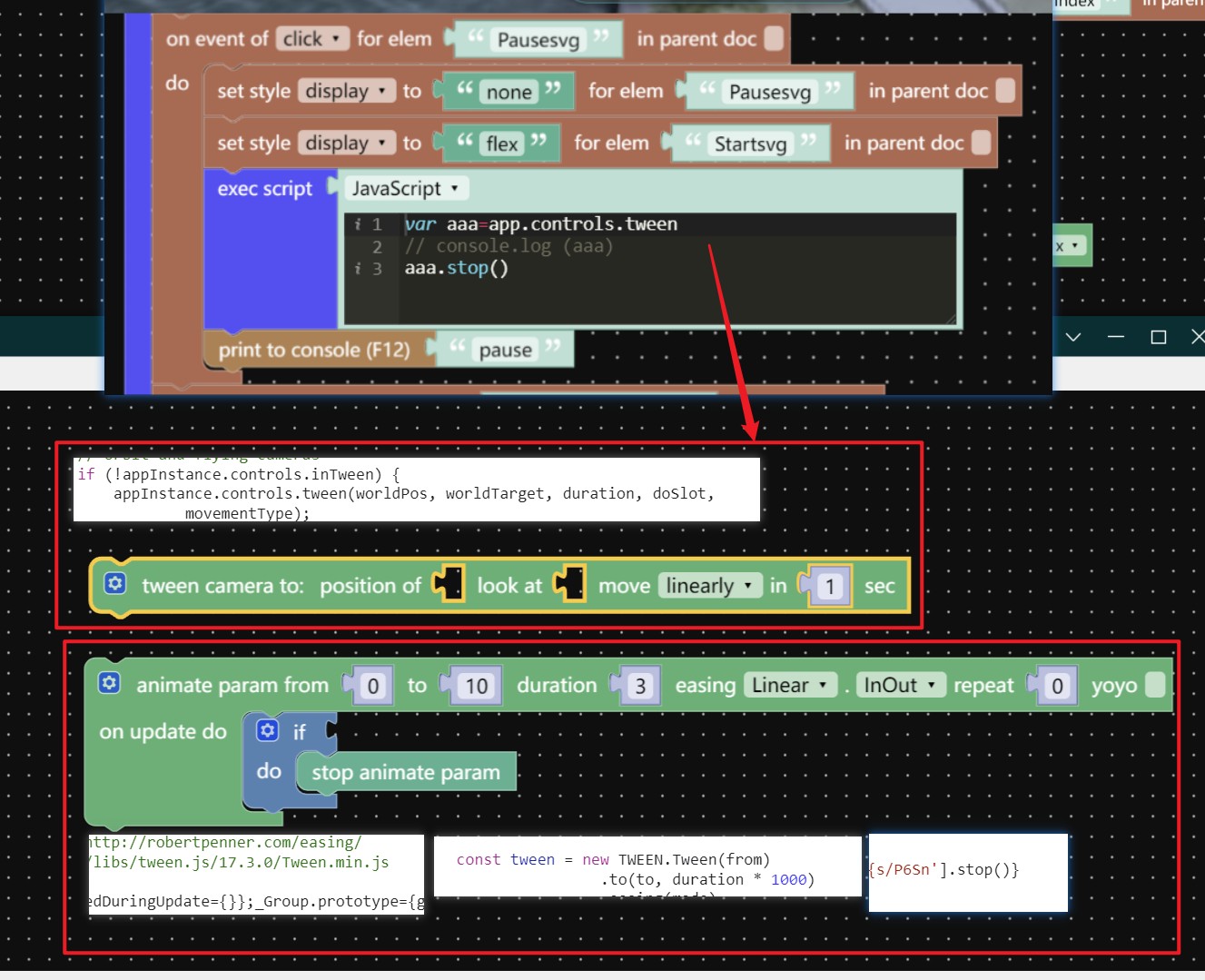The width and height of the screenshot is (1205, 980).
Task: Open display dropdown in the flex style row
Action: click(347, 143)
